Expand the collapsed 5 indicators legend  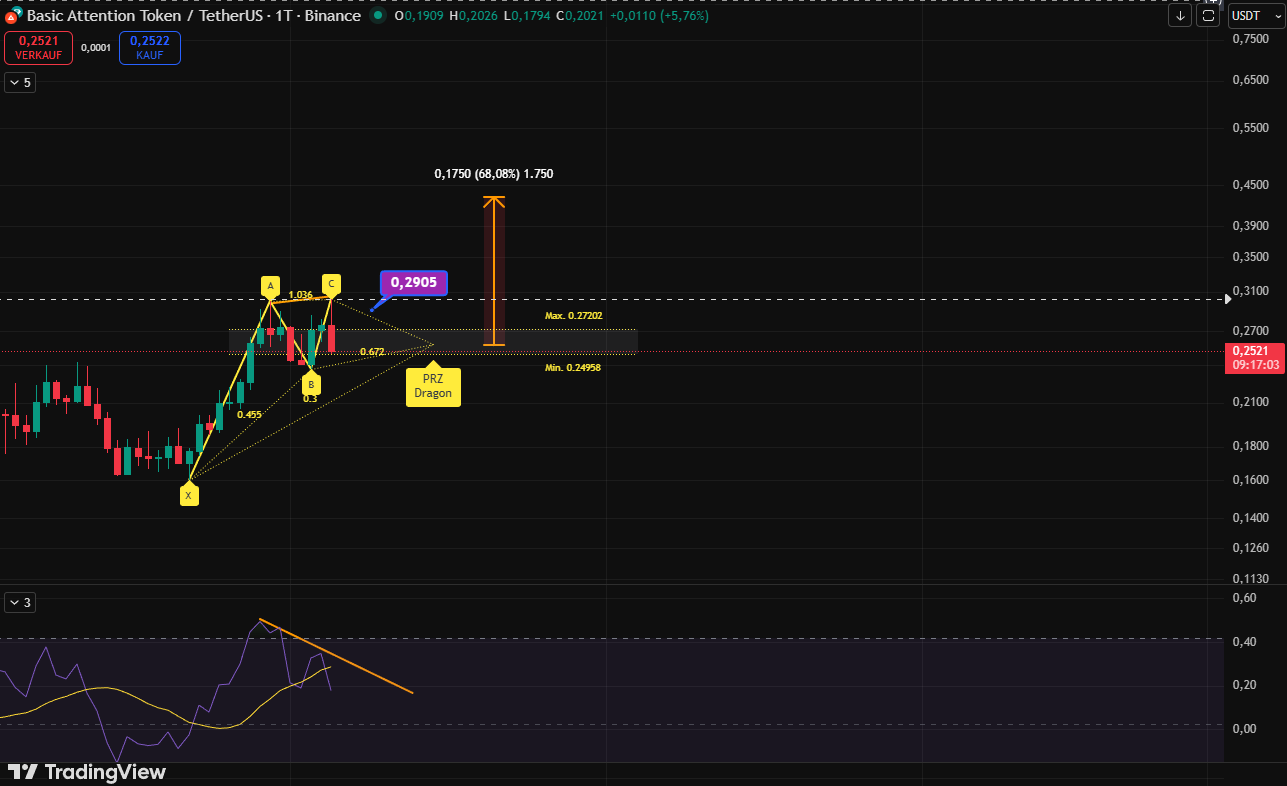click(20, 83)
